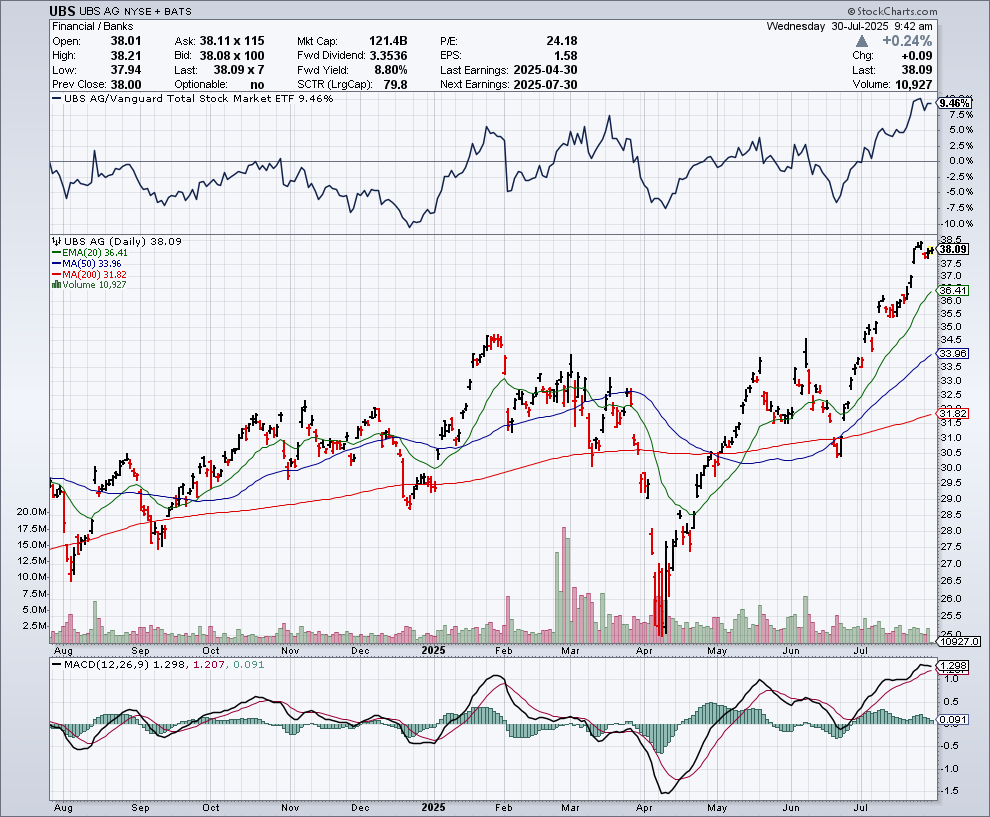Click the Open price 38.01
This screenshot has width=990, height=817.
coord(126,41)
